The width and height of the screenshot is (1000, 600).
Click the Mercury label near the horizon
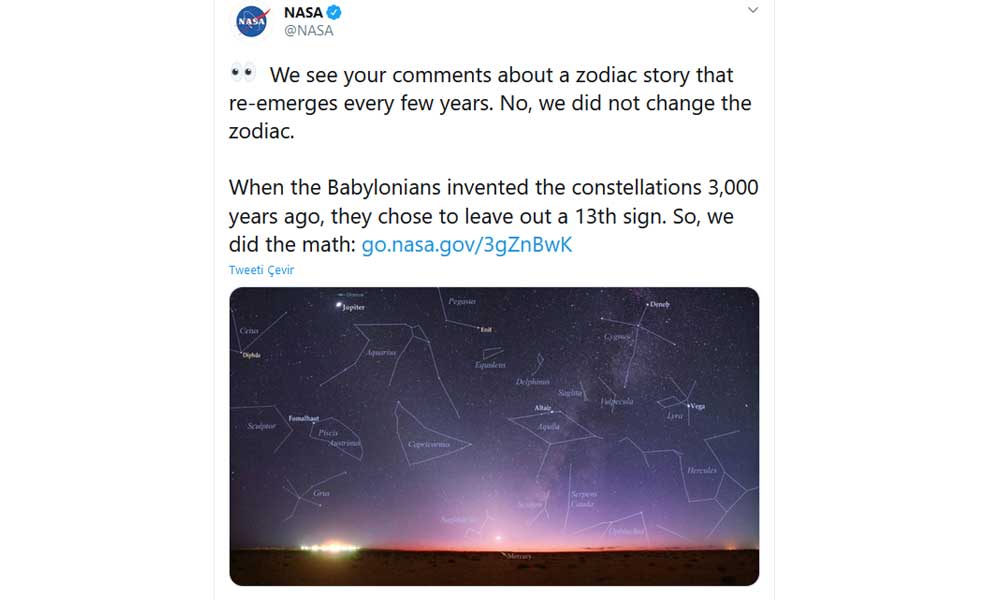tap(519, 555)
